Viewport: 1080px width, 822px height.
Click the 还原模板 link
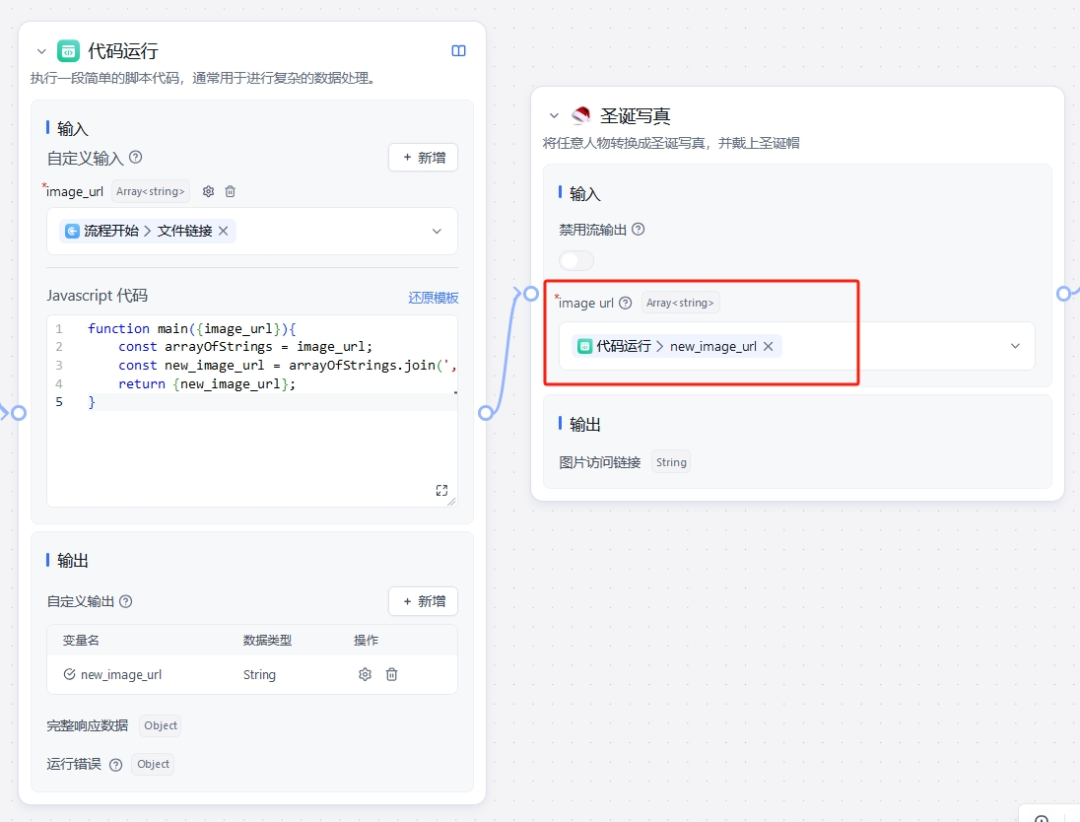(433, 298)
